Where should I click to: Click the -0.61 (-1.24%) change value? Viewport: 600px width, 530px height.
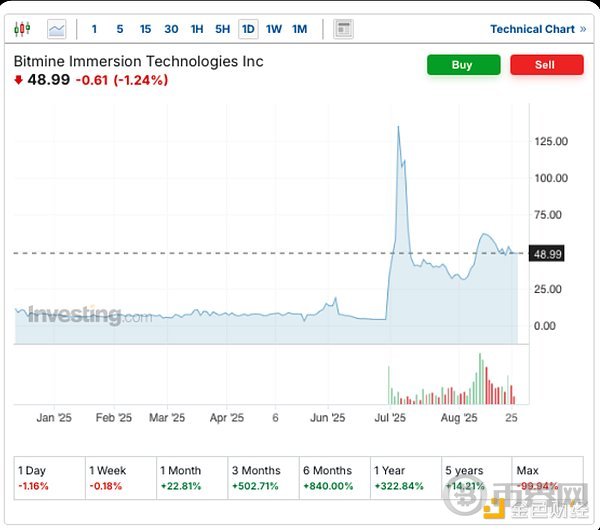pos(122,80)
